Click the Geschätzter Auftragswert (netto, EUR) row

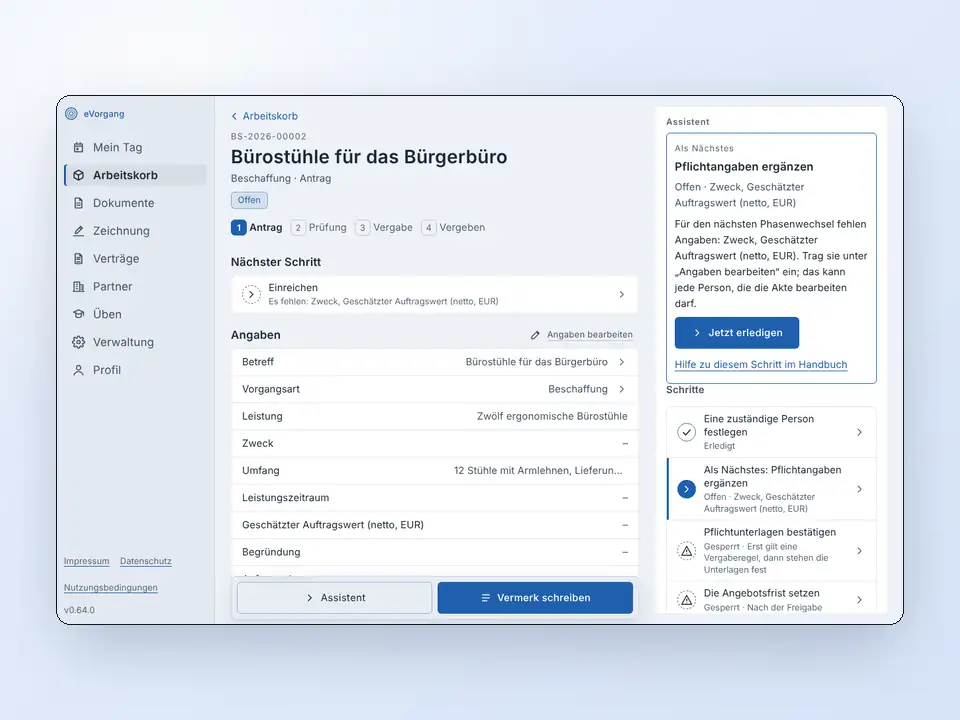pyautogui.click(x=435, y=525)
